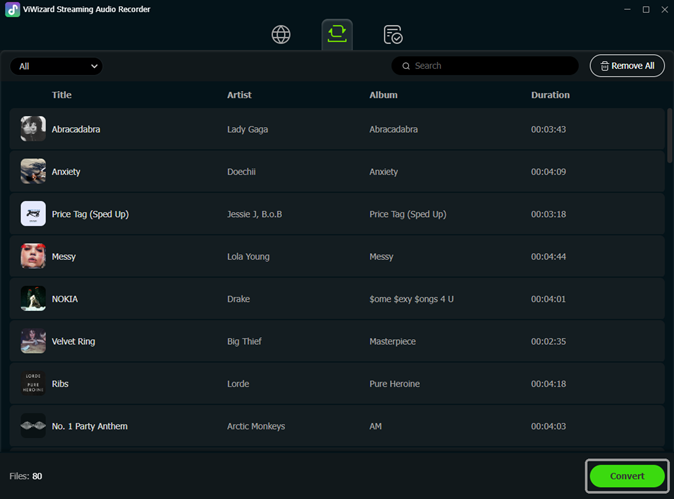Click the Title column header
The image size is (674, 499).
pyautogui.click(x=62, y=95)
